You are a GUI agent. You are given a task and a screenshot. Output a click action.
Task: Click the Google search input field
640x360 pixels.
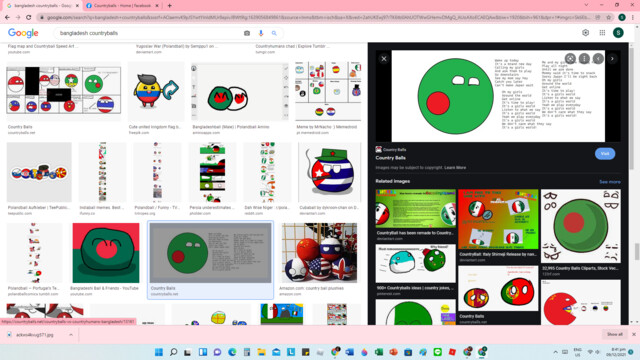pos(149,33)
